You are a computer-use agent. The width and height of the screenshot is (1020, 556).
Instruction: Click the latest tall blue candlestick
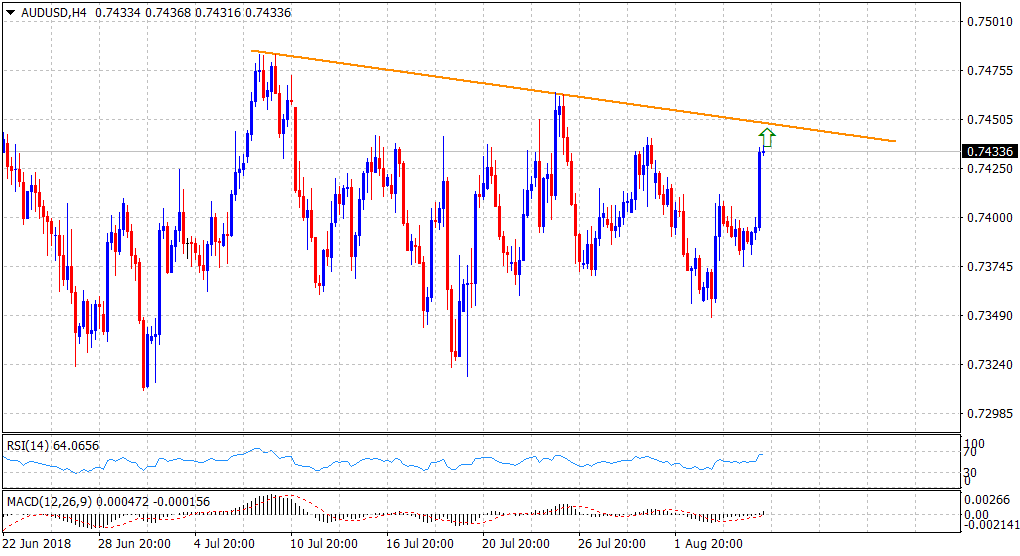[x=759, y=189]
